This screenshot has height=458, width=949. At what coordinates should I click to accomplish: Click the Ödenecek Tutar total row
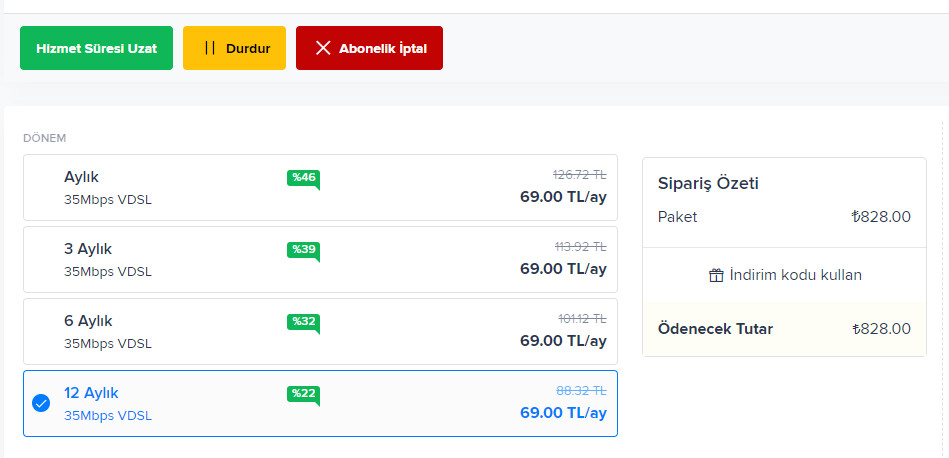[784, 329]
